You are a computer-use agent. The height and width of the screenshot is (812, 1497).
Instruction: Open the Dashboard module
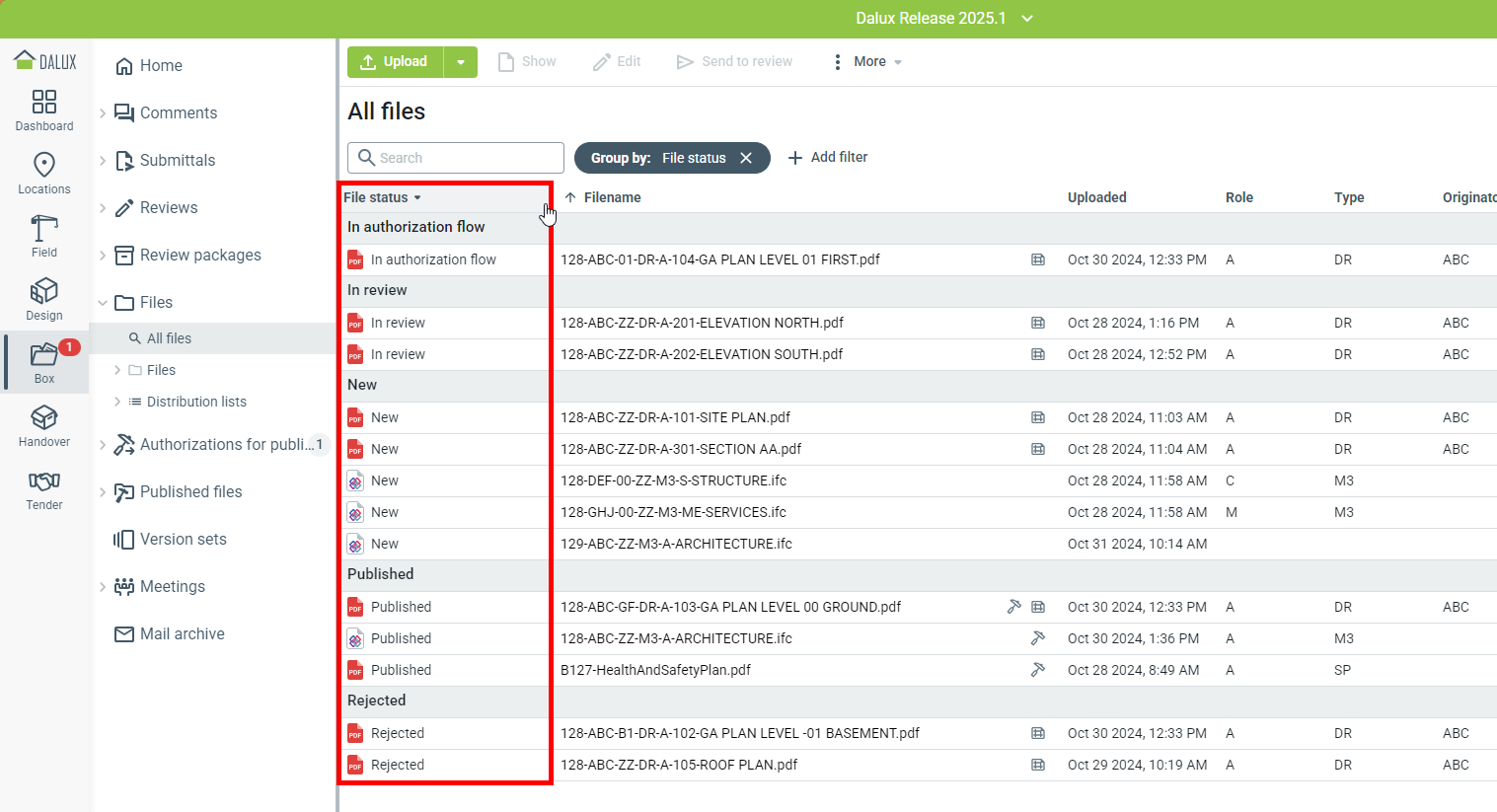[44, 110]
